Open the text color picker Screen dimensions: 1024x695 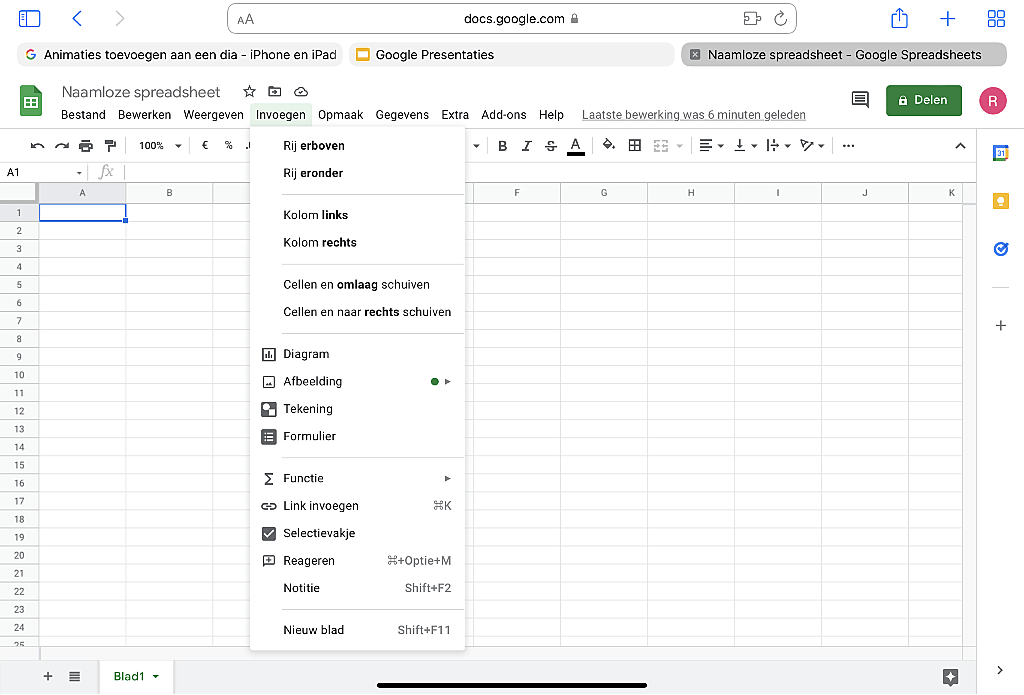coord(575,146)
